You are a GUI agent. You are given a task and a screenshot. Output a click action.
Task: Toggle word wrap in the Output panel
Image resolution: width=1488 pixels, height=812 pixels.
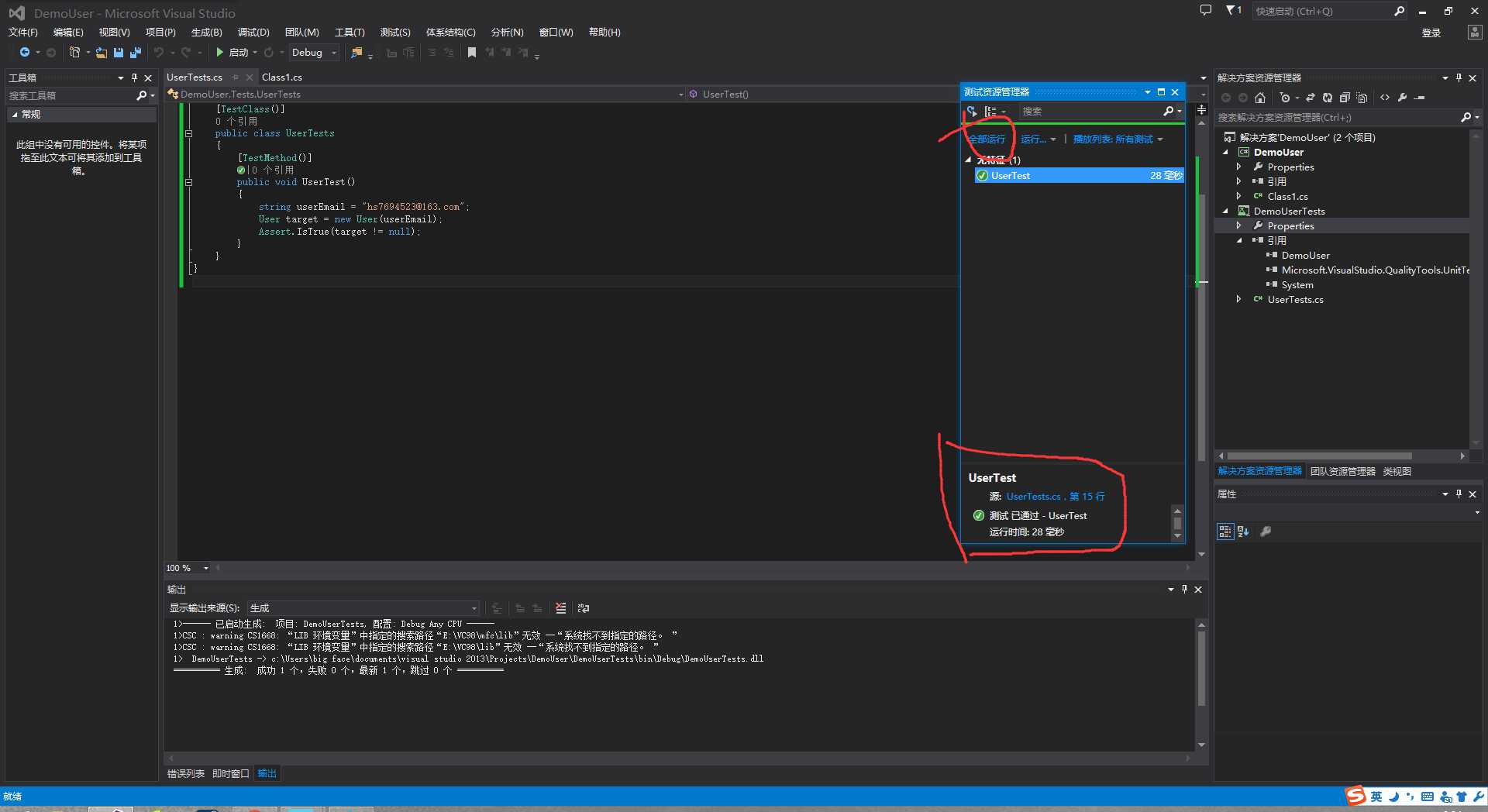[x=584, y=608]
